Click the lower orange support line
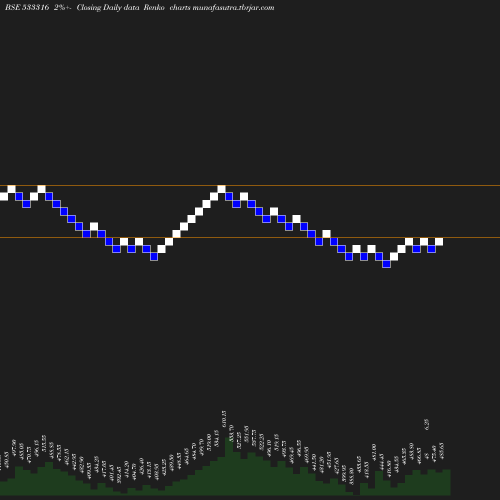Screen dimensions: 500x500 tap(250, 238)
